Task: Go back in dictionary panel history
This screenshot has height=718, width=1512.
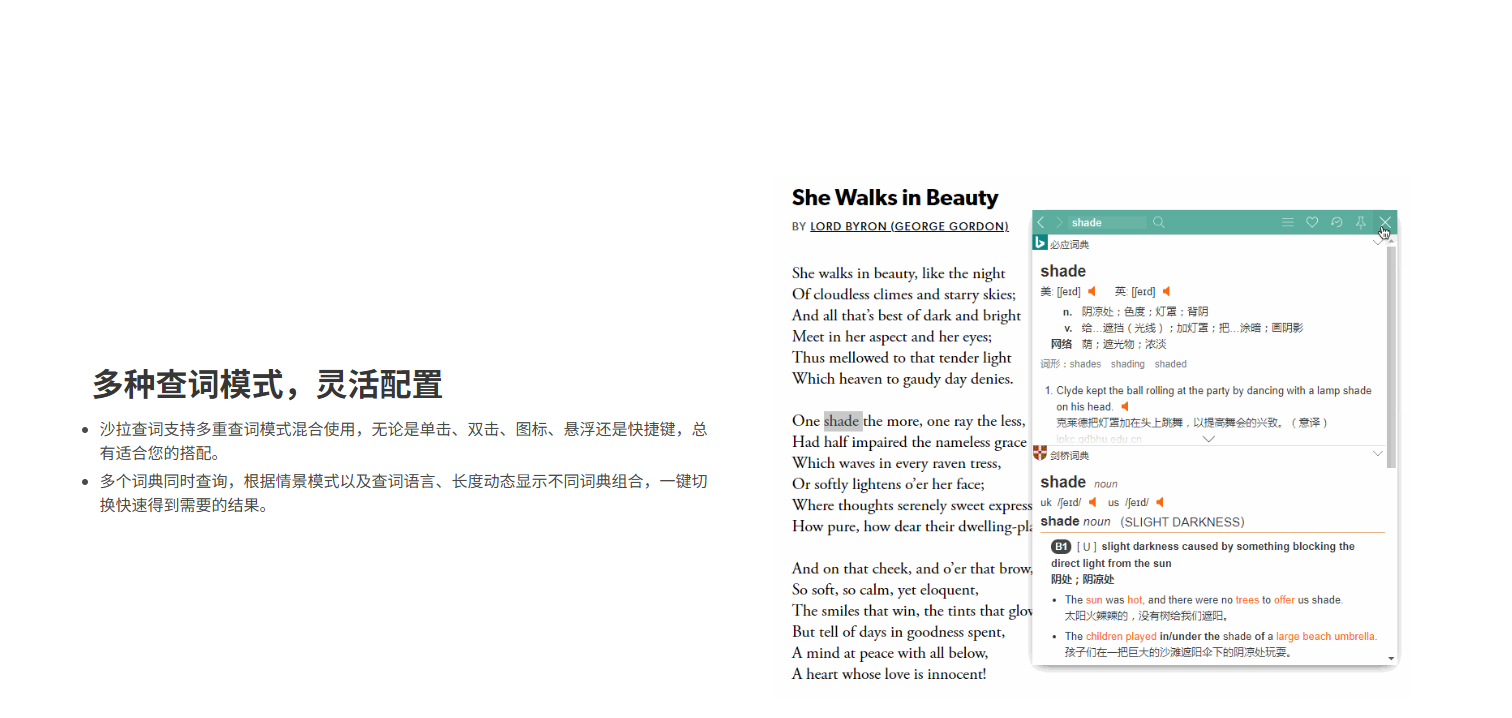Action: point(1041,222)
